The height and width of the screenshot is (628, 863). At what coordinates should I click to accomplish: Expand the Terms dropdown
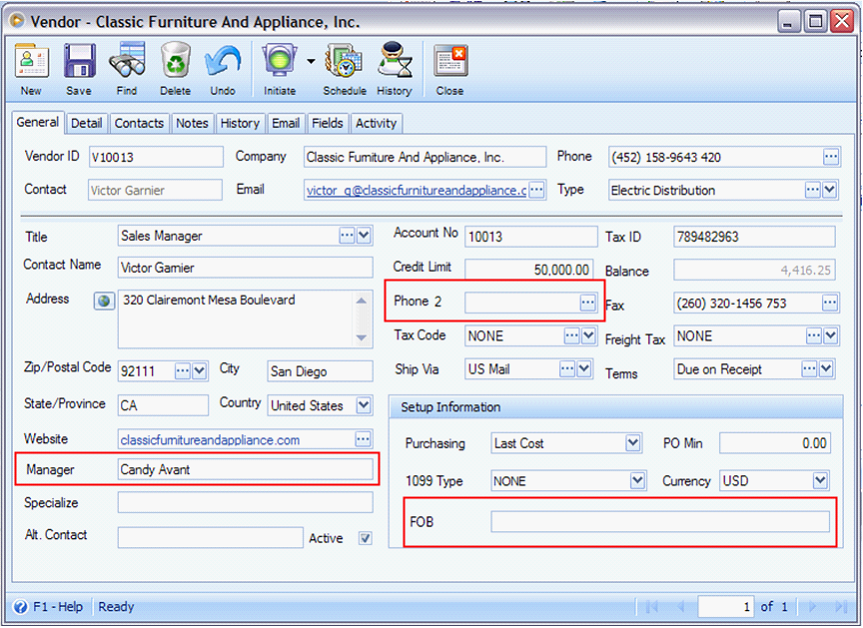[826, 369]
